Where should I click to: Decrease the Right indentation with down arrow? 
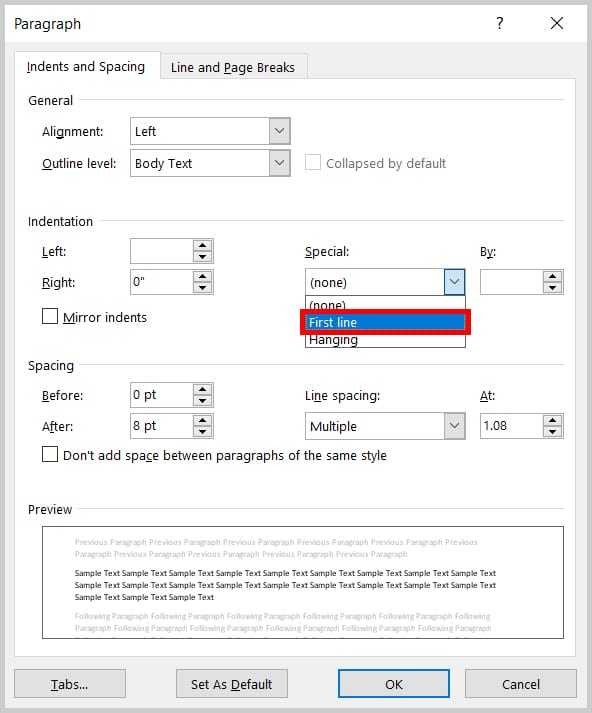202,288
